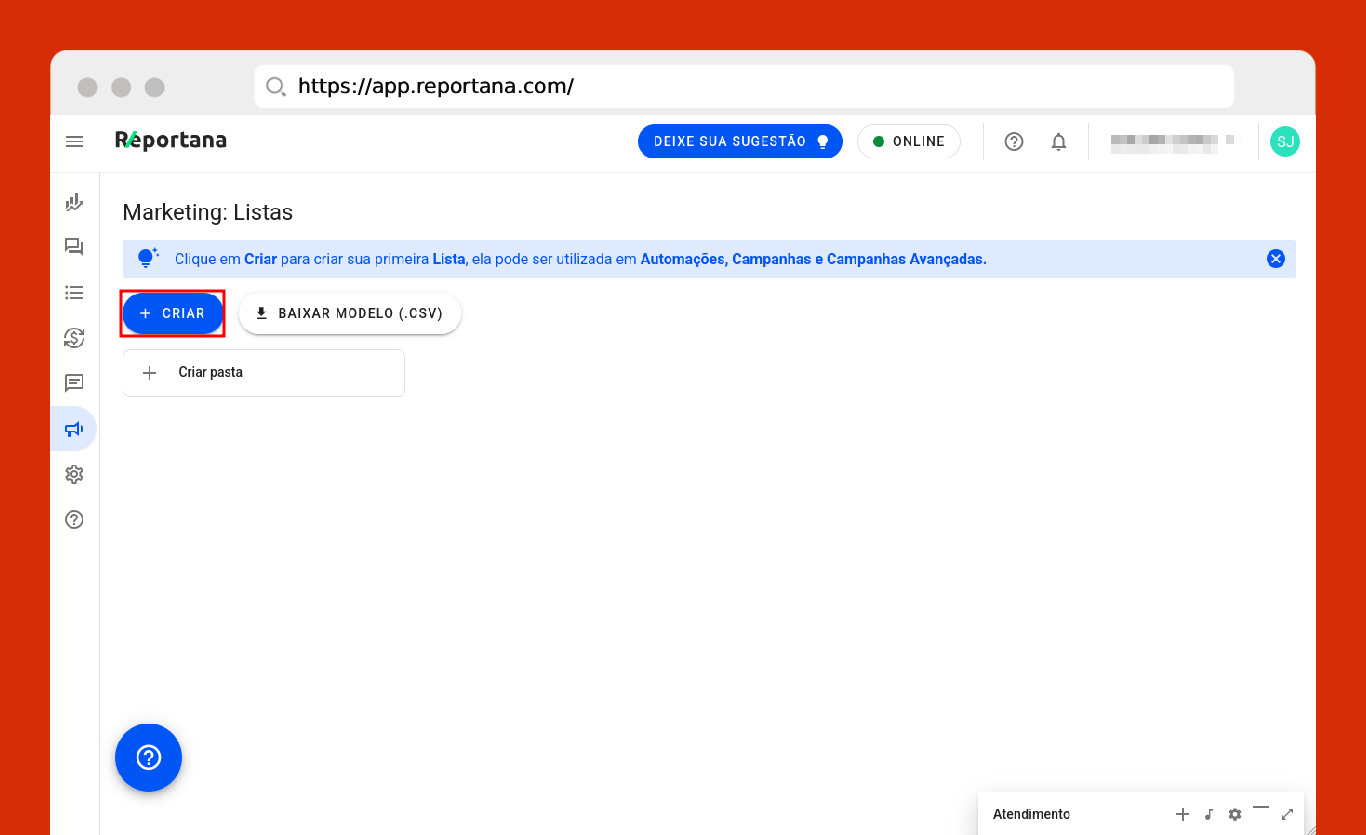Screen dimensions: 1366x835
Task: Open the SJ user avatar menu
Action: coord(1285,142)
